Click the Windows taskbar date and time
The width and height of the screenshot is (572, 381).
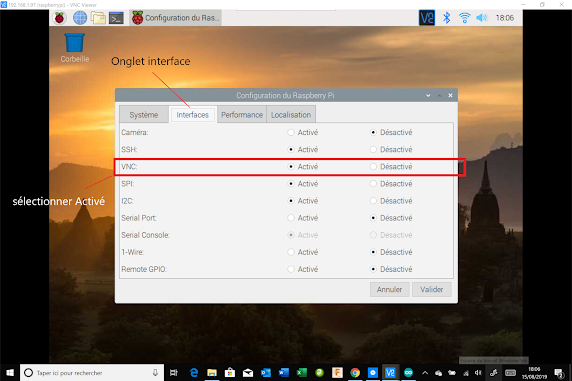click(534, 373)
